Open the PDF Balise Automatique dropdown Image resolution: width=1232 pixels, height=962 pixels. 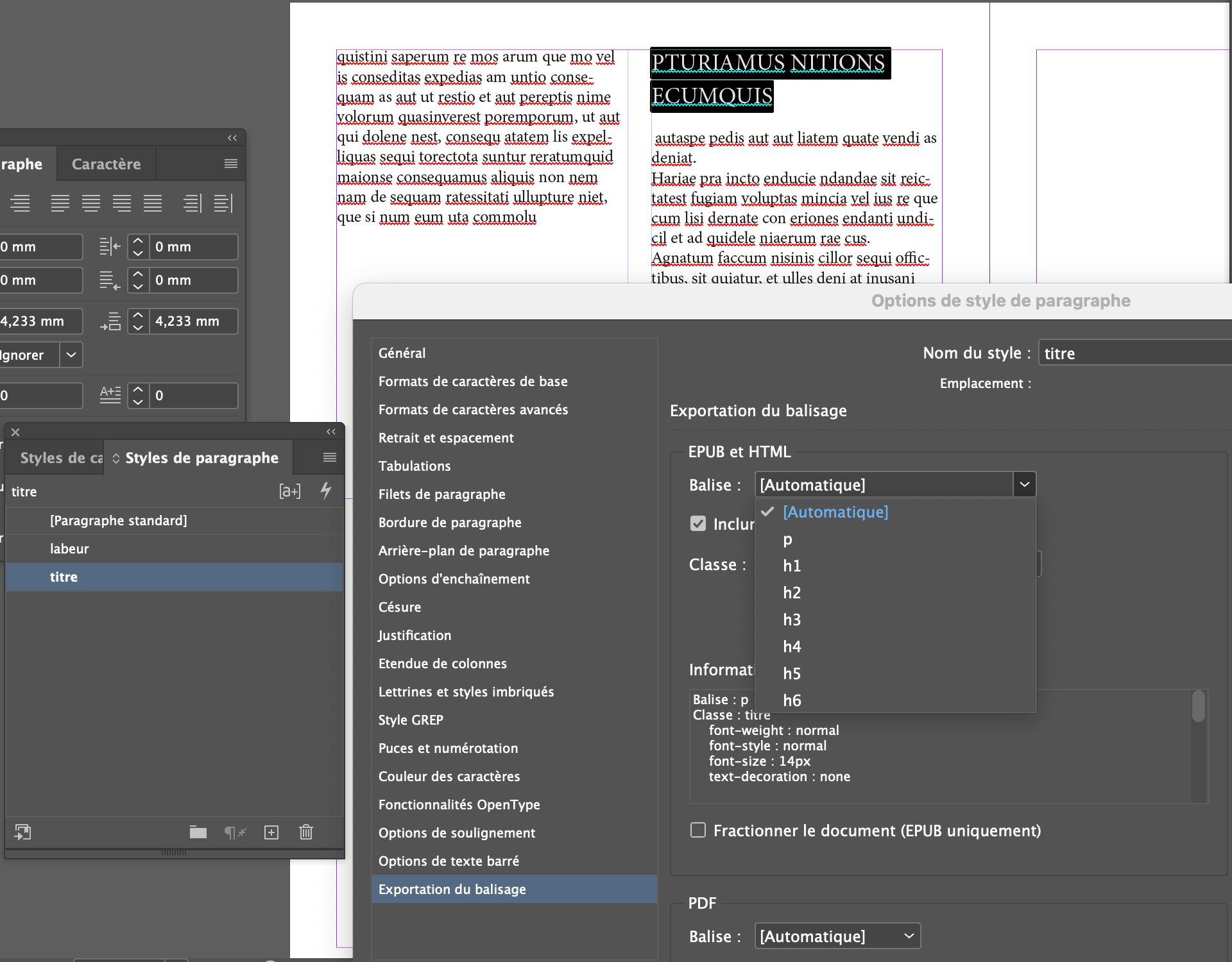(837, 936)
